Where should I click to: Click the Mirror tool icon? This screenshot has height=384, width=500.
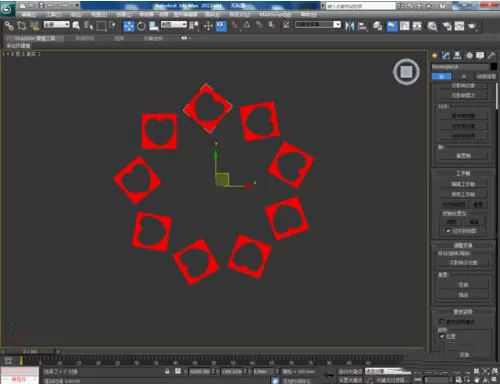[349, 26]
